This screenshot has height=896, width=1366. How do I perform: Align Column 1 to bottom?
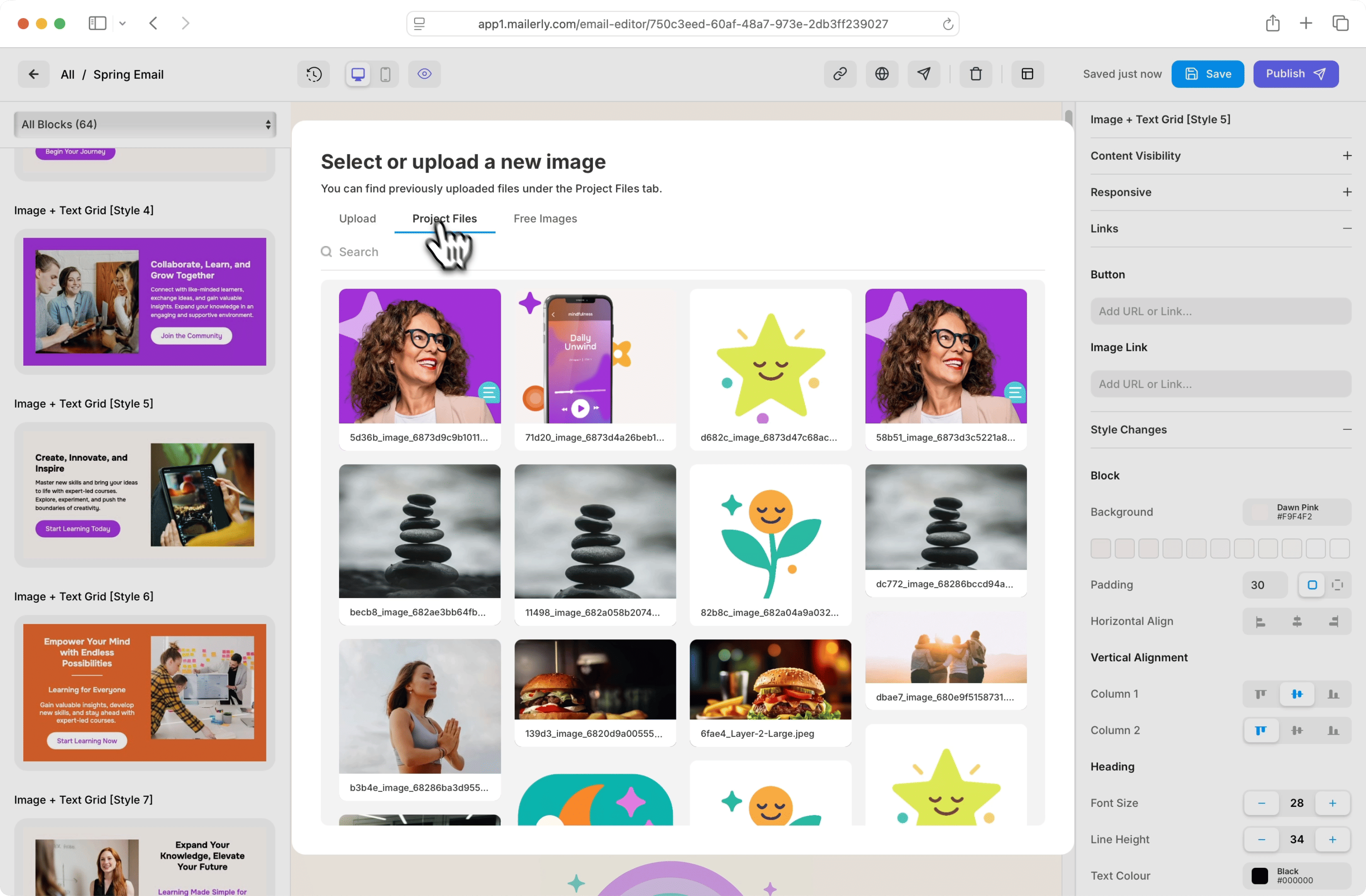[1333, 694]
